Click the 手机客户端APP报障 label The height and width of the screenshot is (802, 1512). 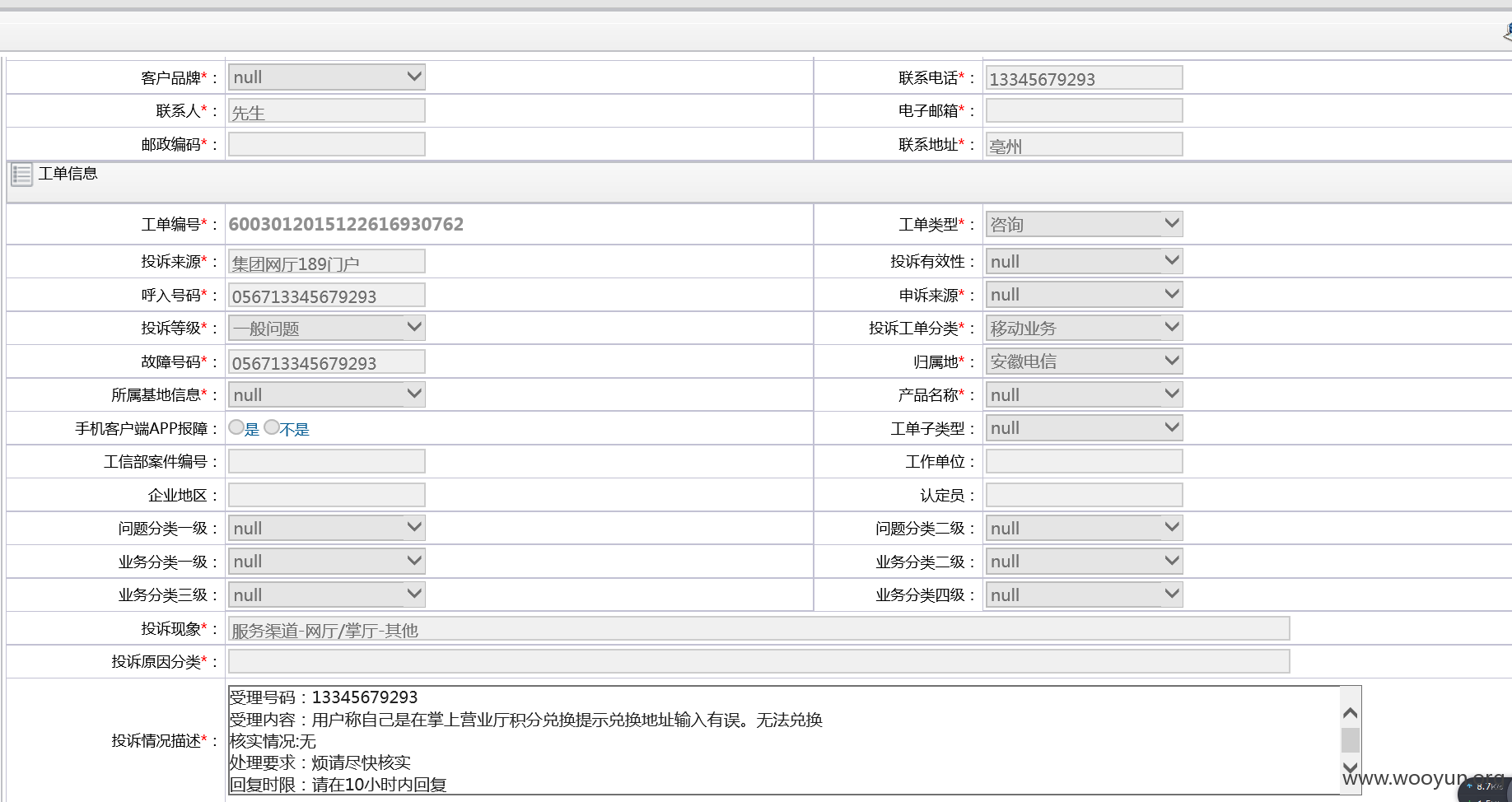point(146,428)
